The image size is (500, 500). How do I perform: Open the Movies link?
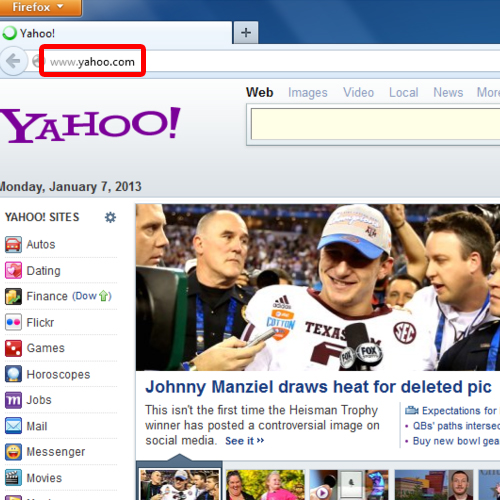44,478
